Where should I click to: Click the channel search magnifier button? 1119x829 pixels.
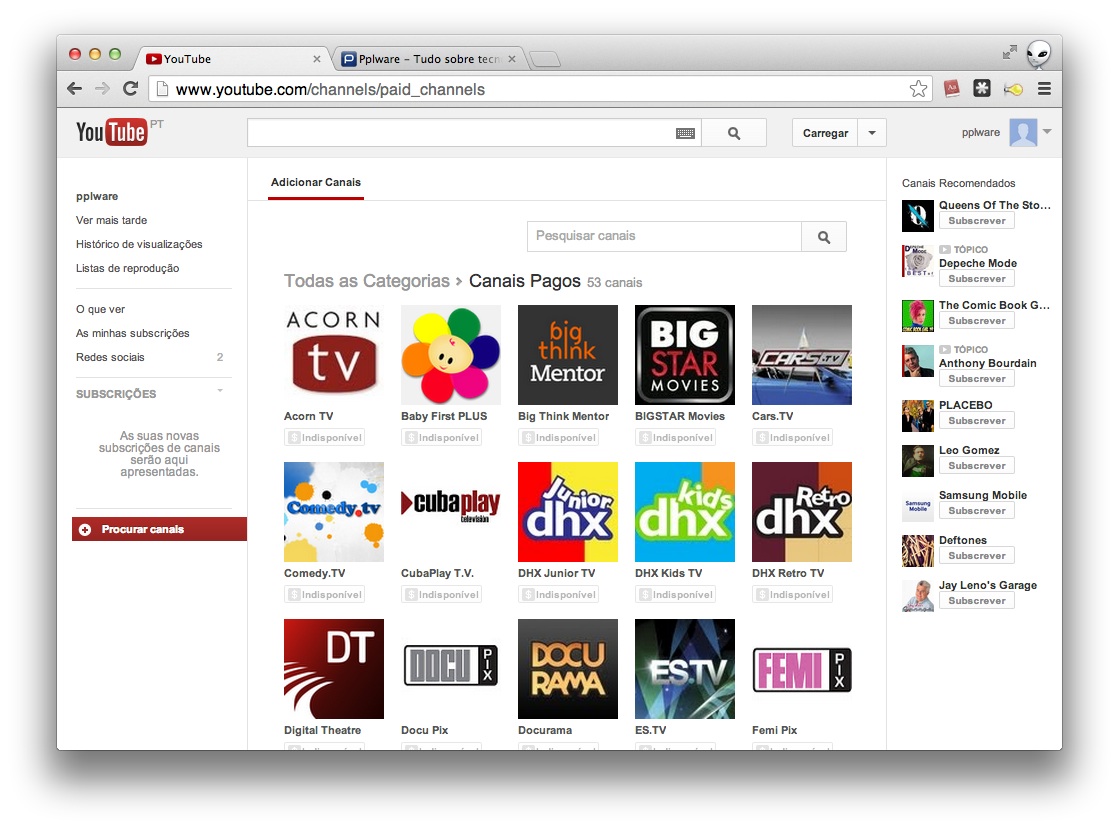pos(824,237)
